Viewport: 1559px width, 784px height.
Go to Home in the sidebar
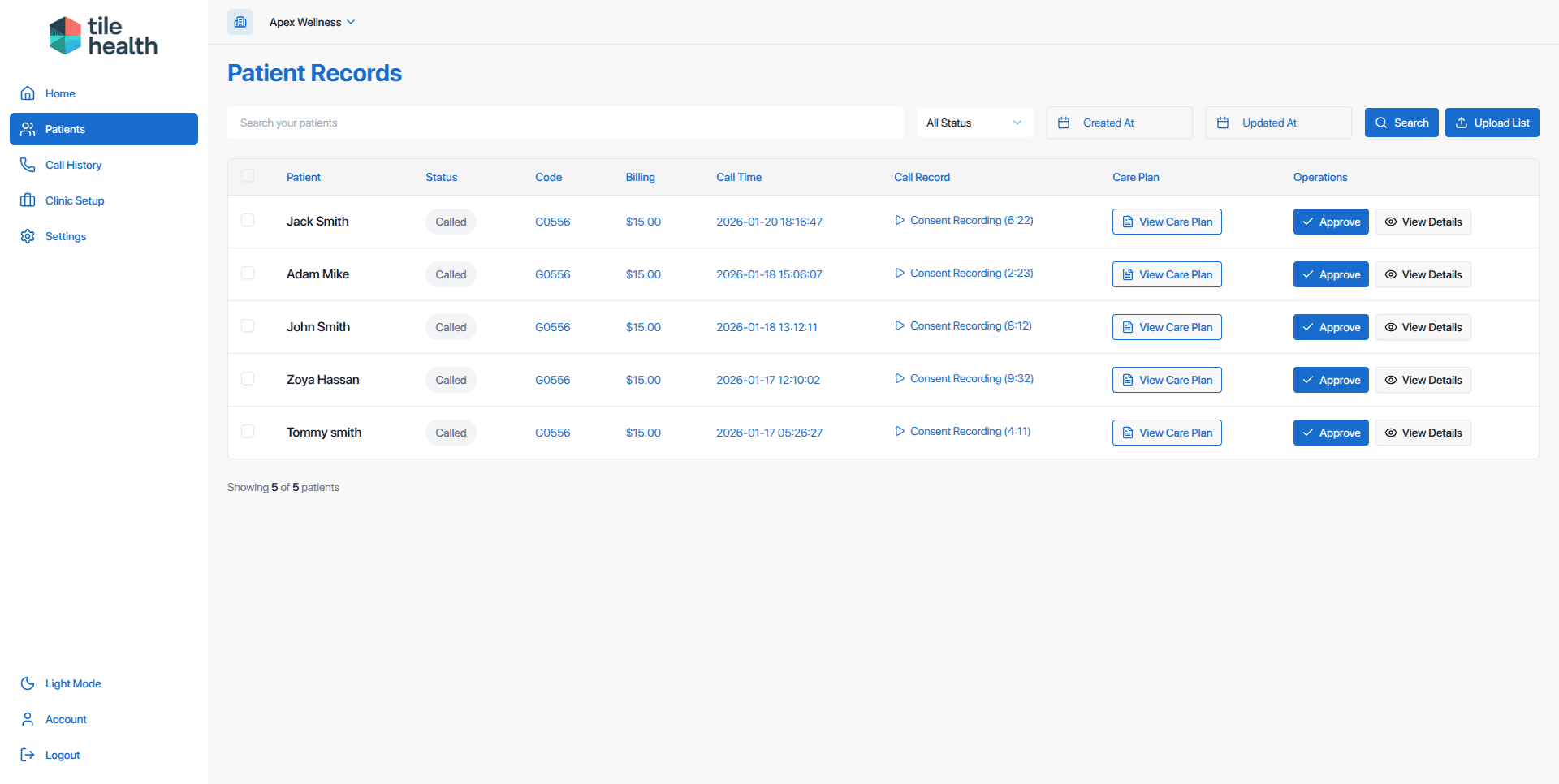point(60,93)
